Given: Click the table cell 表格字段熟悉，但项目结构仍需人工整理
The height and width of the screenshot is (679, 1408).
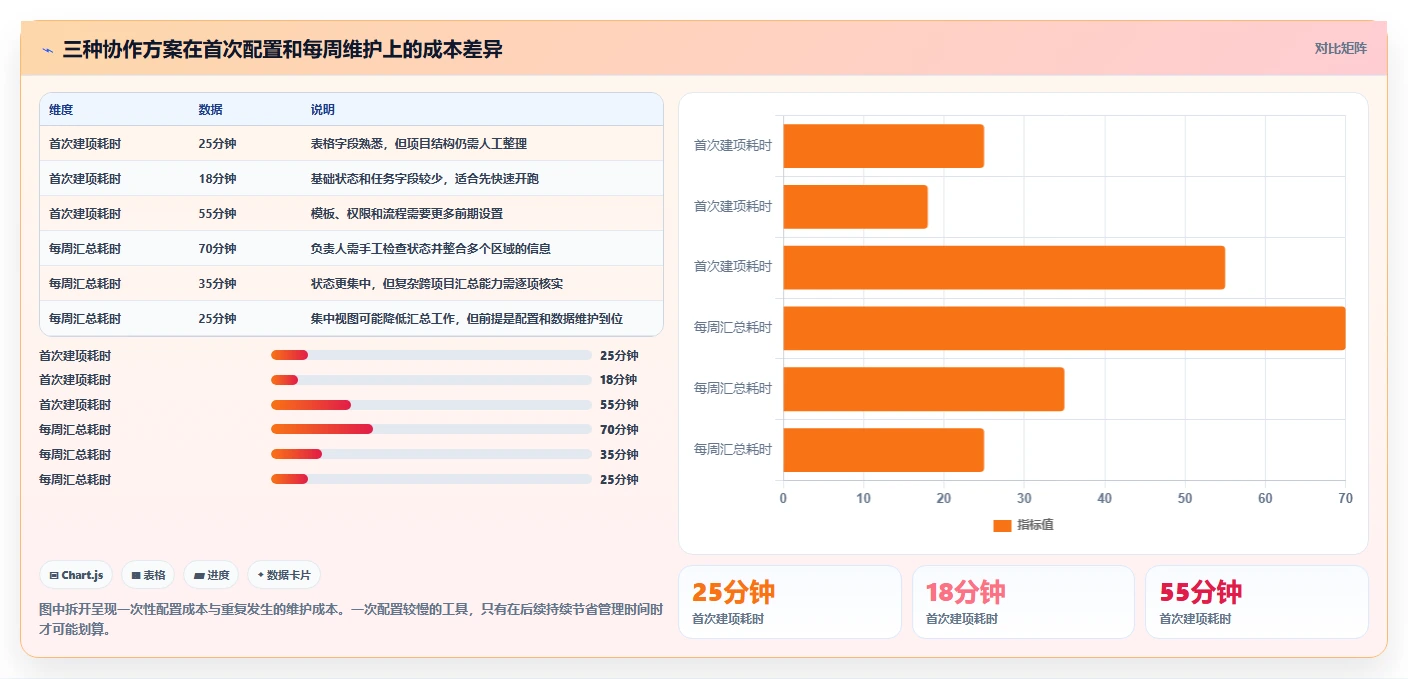Looking at the screenshot, I should click(419, 143).
